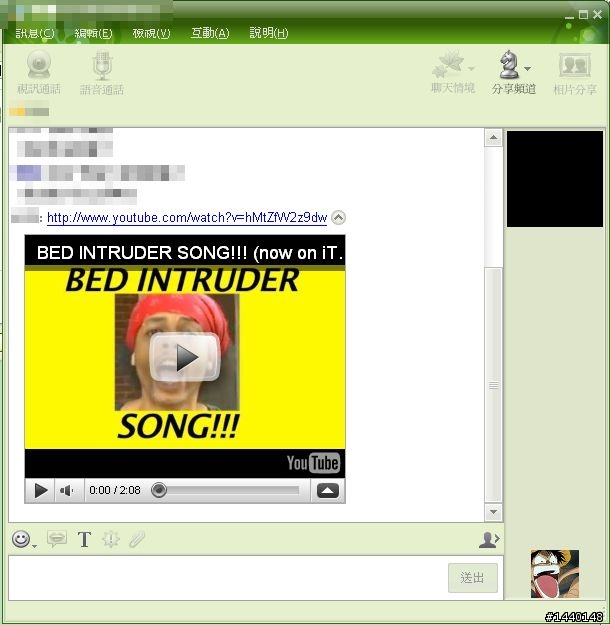Click your own cartoon avatar picture

coord(555,574)
